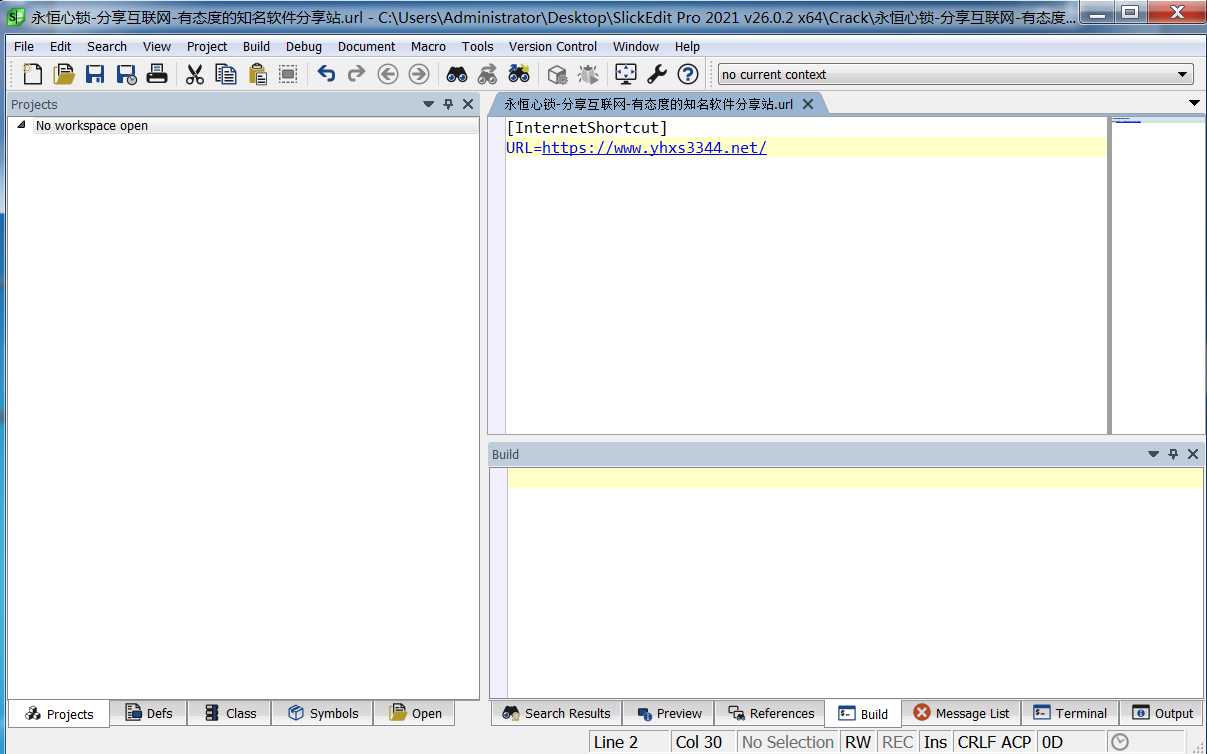The image size is (1207, 754).
Task: Switch to the Preview tab
Action: pos(670,713)
